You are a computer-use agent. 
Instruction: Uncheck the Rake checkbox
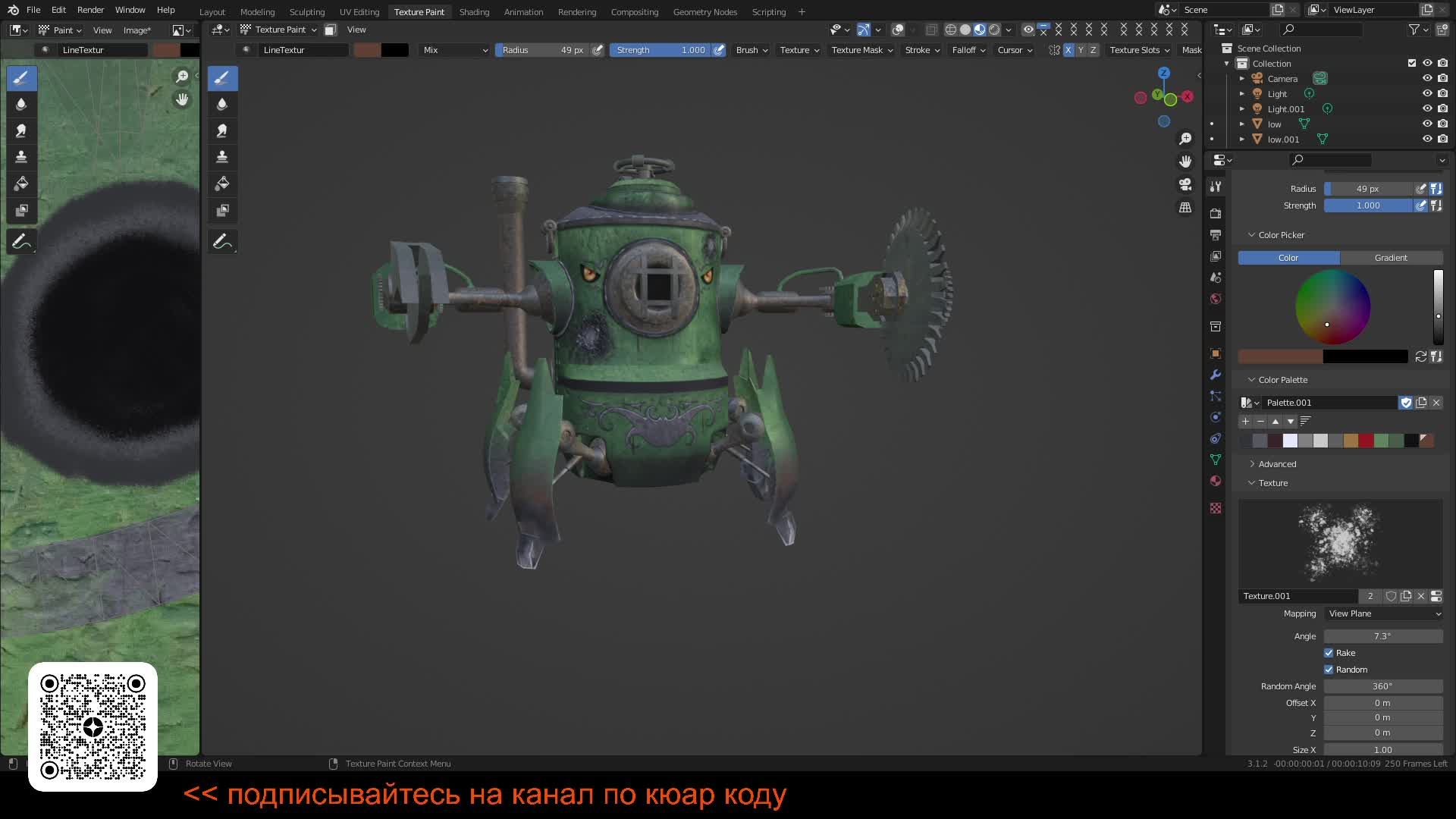point(1329,653)
